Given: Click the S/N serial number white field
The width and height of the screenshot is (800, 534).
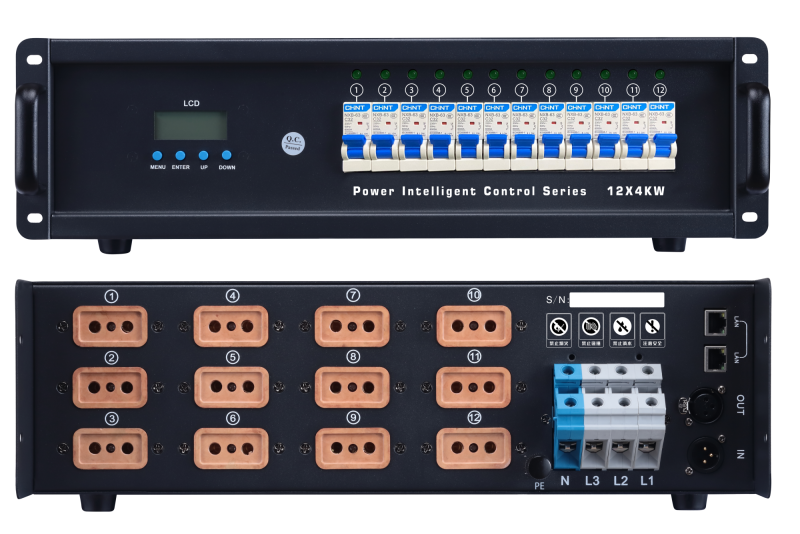Looking at the screenshot, I should click(x=617, y=300).
